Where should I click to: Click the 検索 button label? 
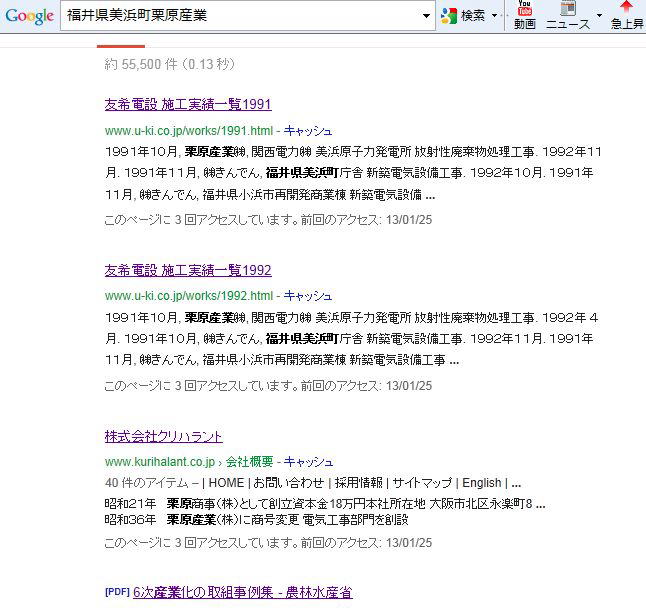coord(473,16)
